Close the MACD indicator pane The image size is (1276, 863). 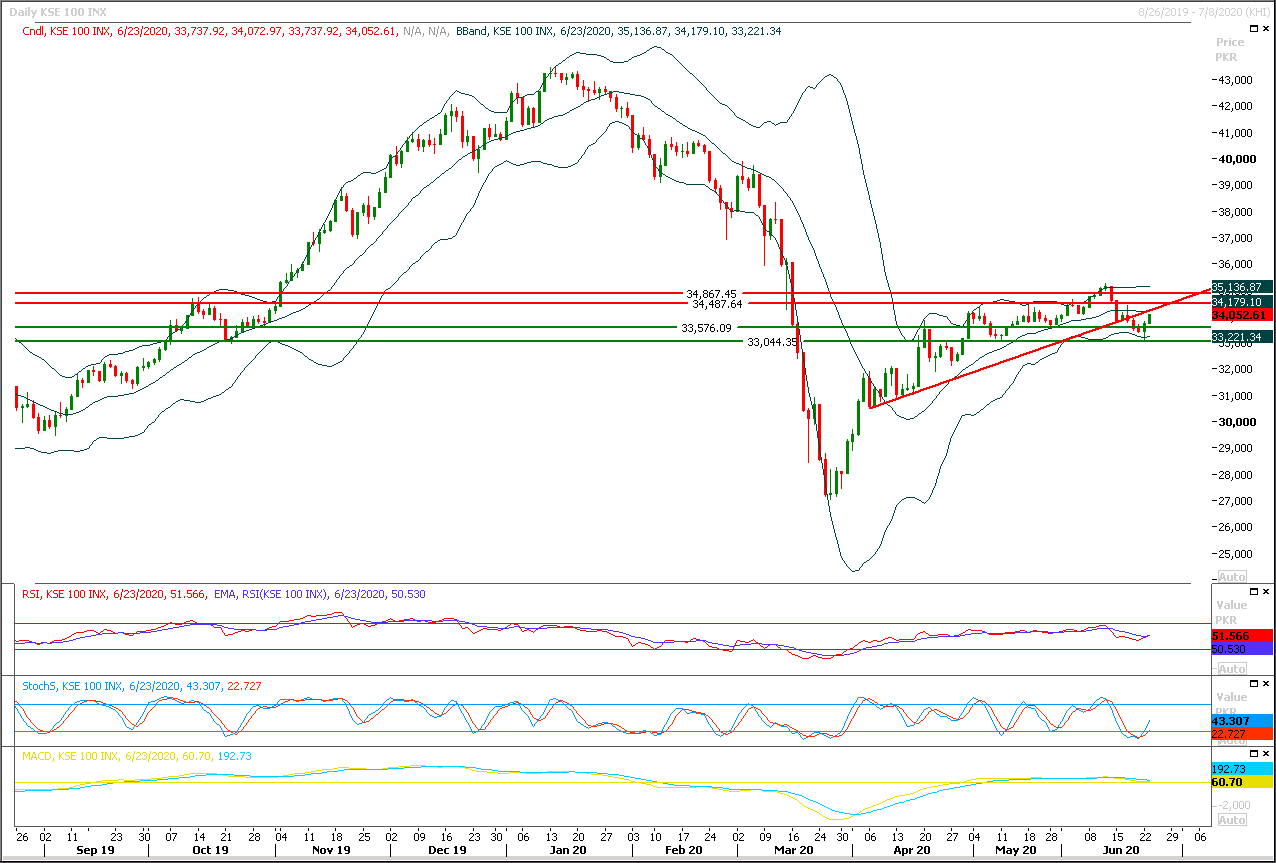(x=1268, y=756)
